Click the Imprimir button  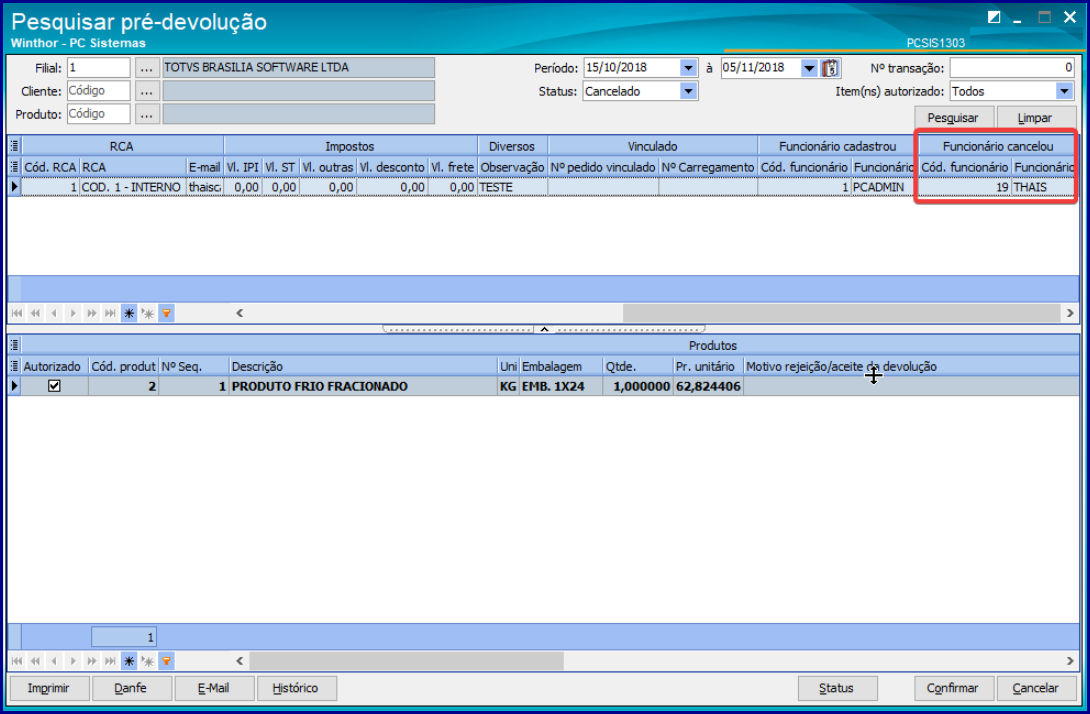(x=49, y=688)
